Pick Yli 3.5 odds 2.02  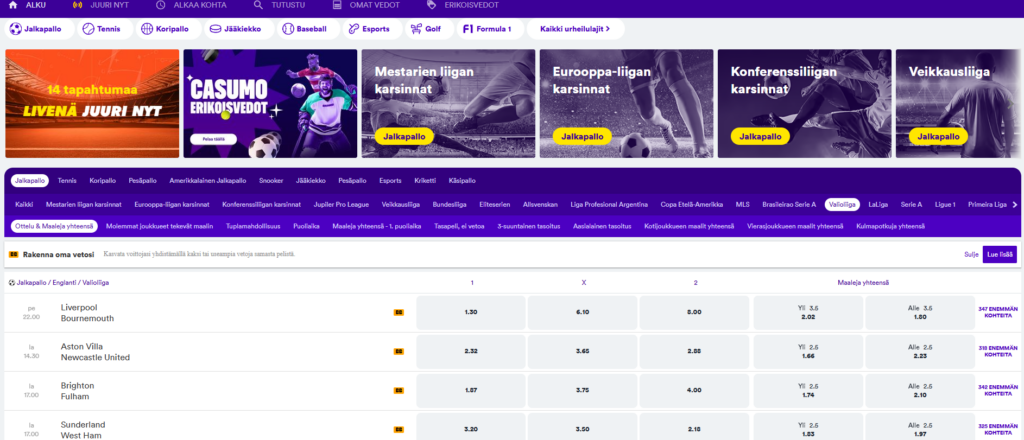coord(808,313)
